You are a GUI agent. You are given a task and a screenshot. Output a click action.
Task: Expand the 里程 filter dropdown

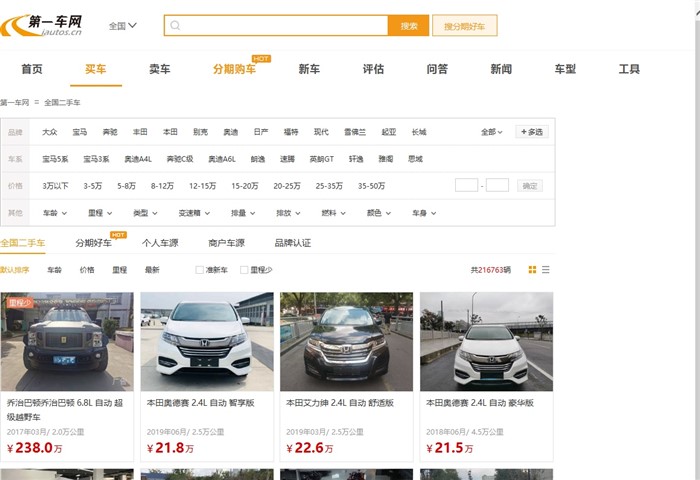tap(100, 213)
